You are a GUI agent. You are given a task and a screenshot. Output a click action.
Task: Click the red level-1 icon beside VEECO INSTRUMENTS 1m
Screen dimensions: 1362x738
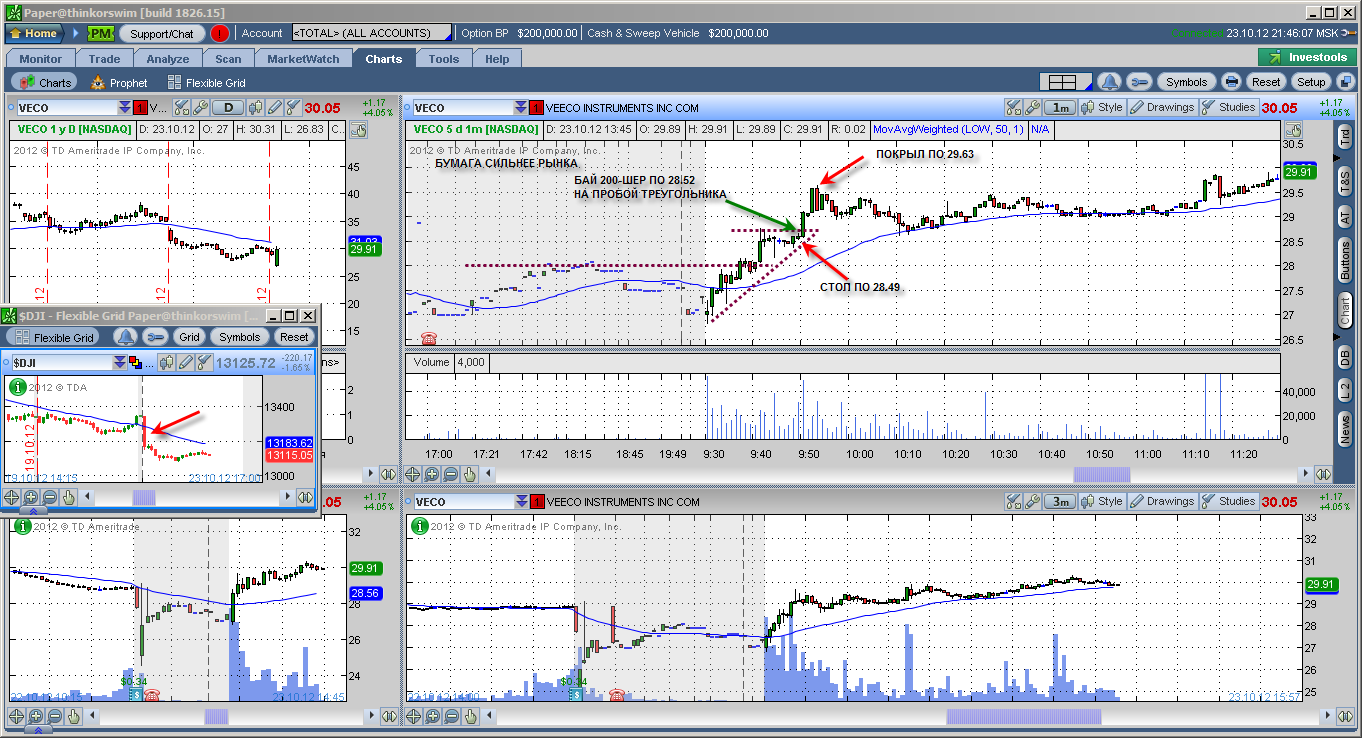tap(537, 108)
